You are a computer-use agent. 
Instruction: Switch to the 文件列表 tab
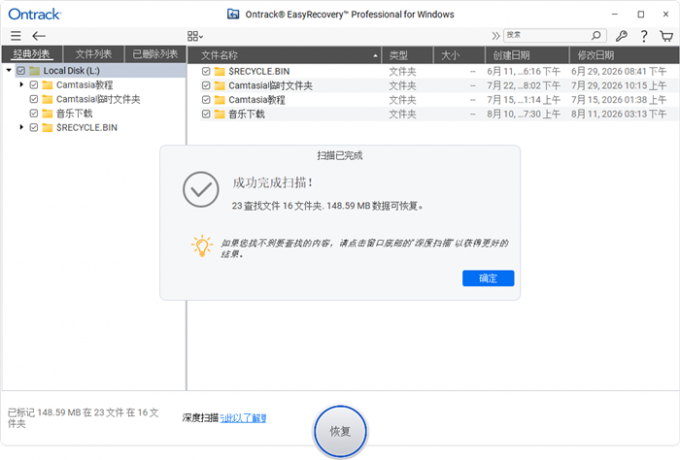tap(94, 54)
